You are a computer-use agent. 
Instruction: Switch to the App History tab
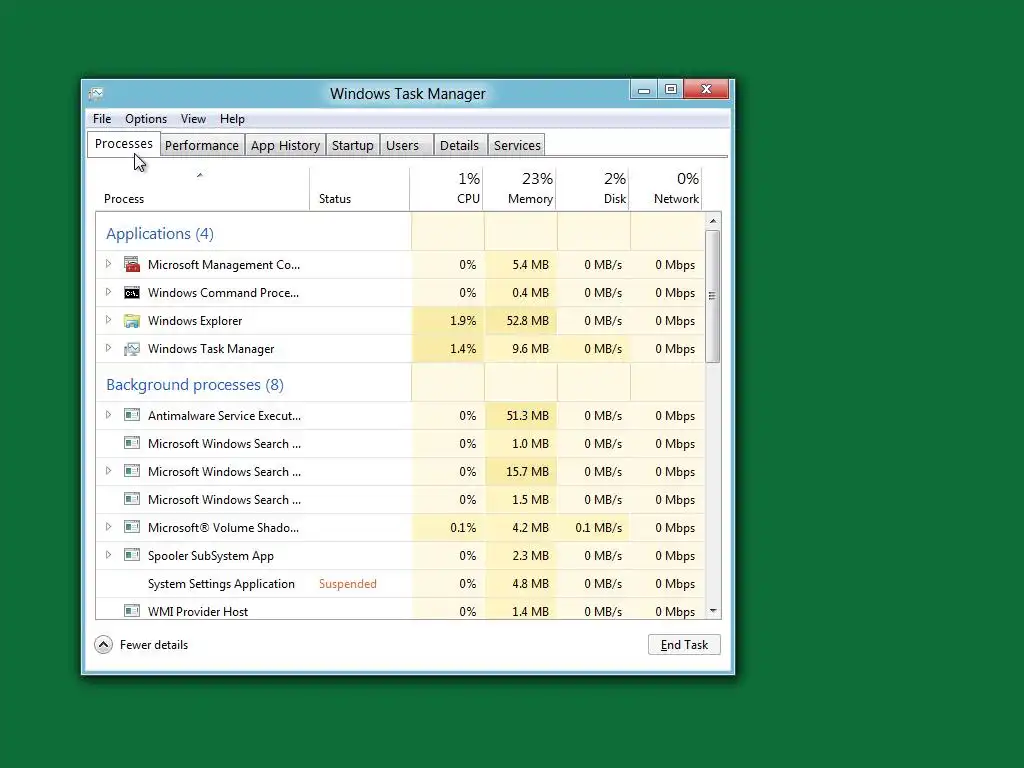click(x=285, y=145)
